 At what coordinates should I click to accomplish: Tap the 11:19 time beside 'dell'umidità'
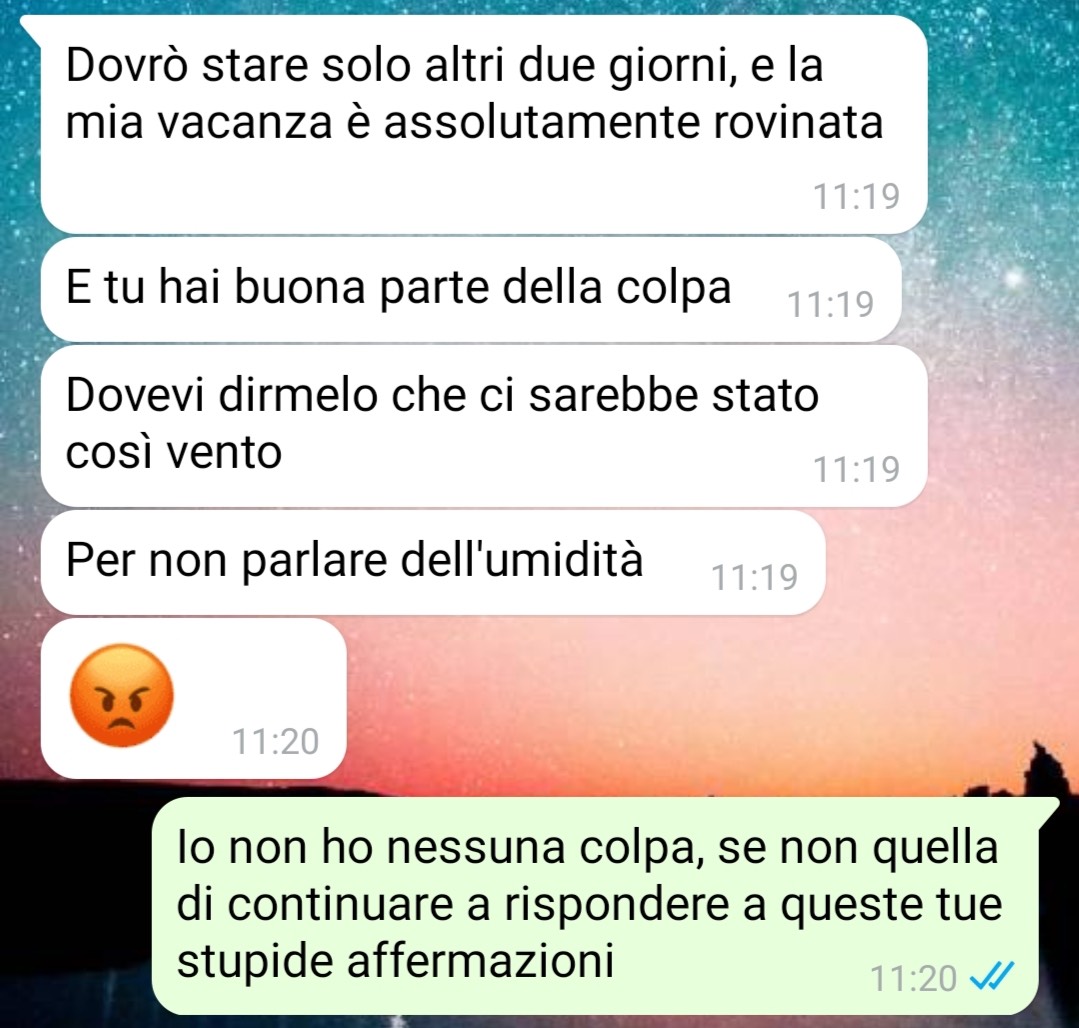[754, 577]
